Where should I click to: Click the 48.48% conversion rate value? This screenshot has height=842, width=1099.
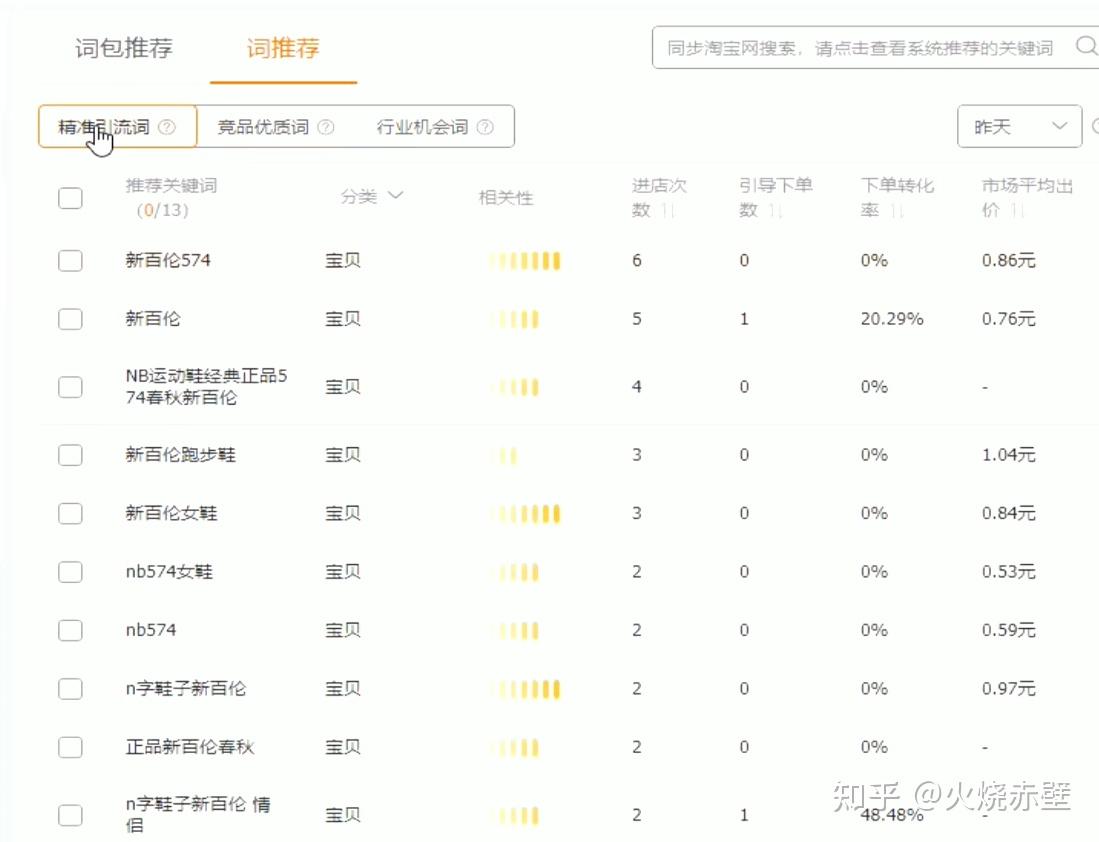(x=892, y=815)
